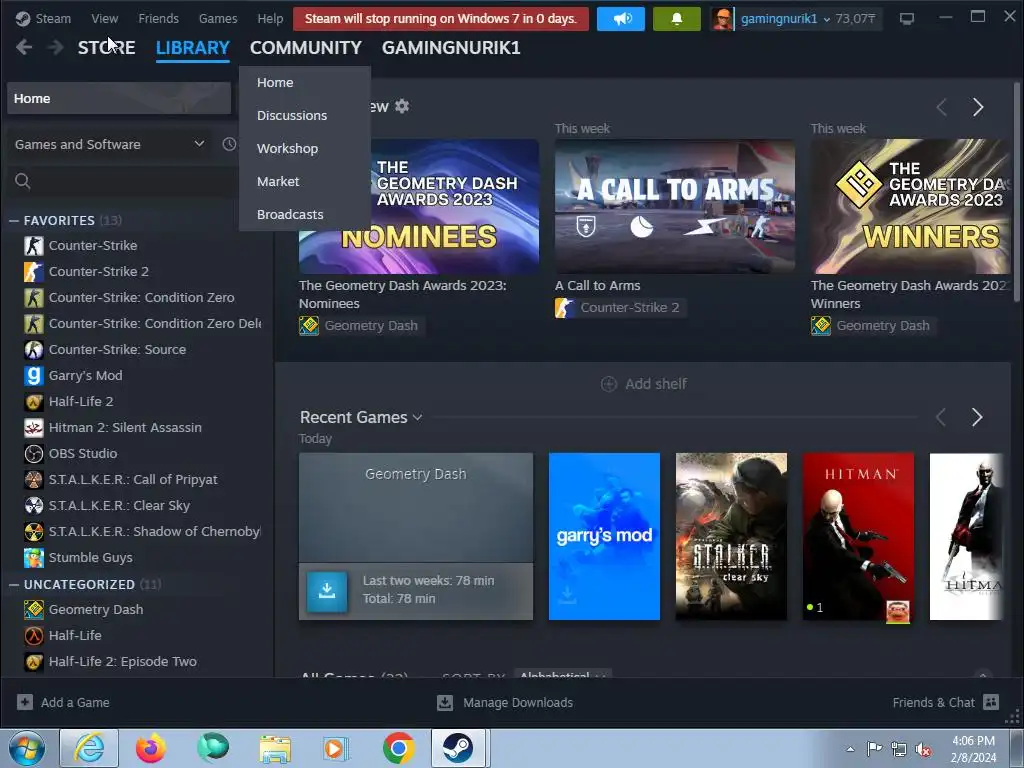This screenshot has height=768, width=1024.
Task: Open the Games and Software filter dropdown
Action: 110,144
